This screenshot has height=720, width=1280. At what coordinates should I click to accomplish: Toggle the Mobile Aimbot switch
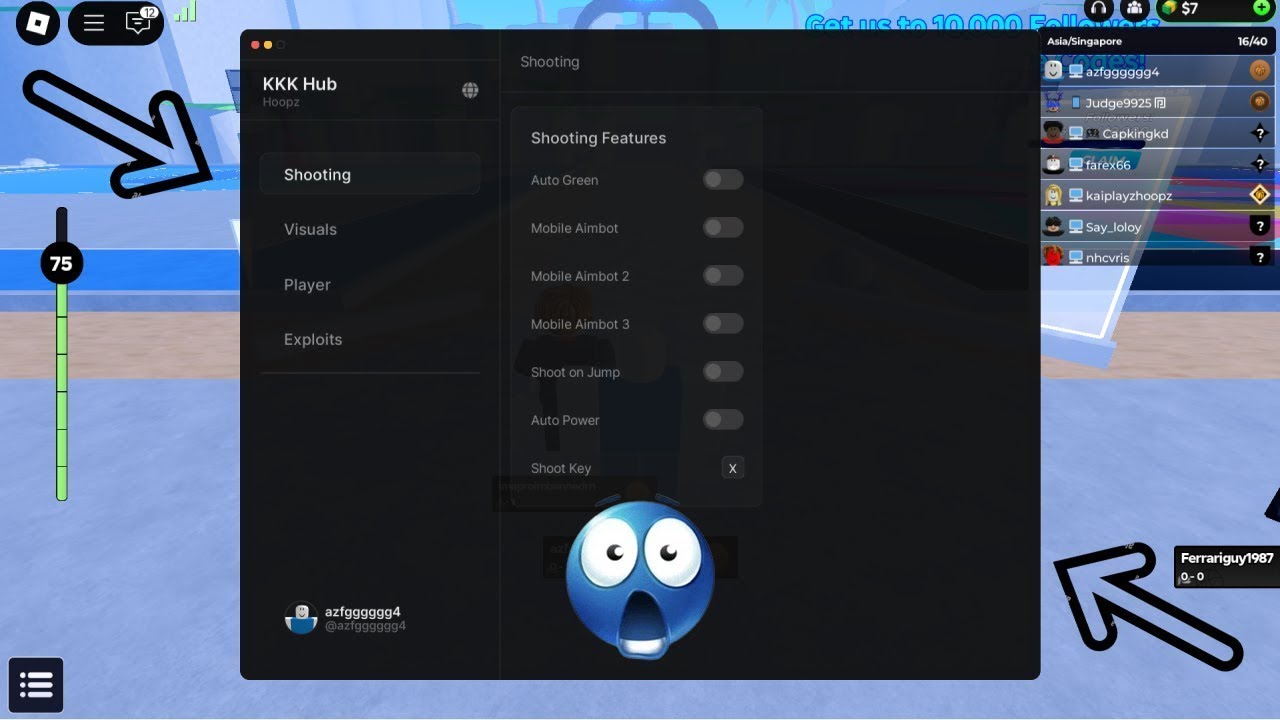pos(723,228)
